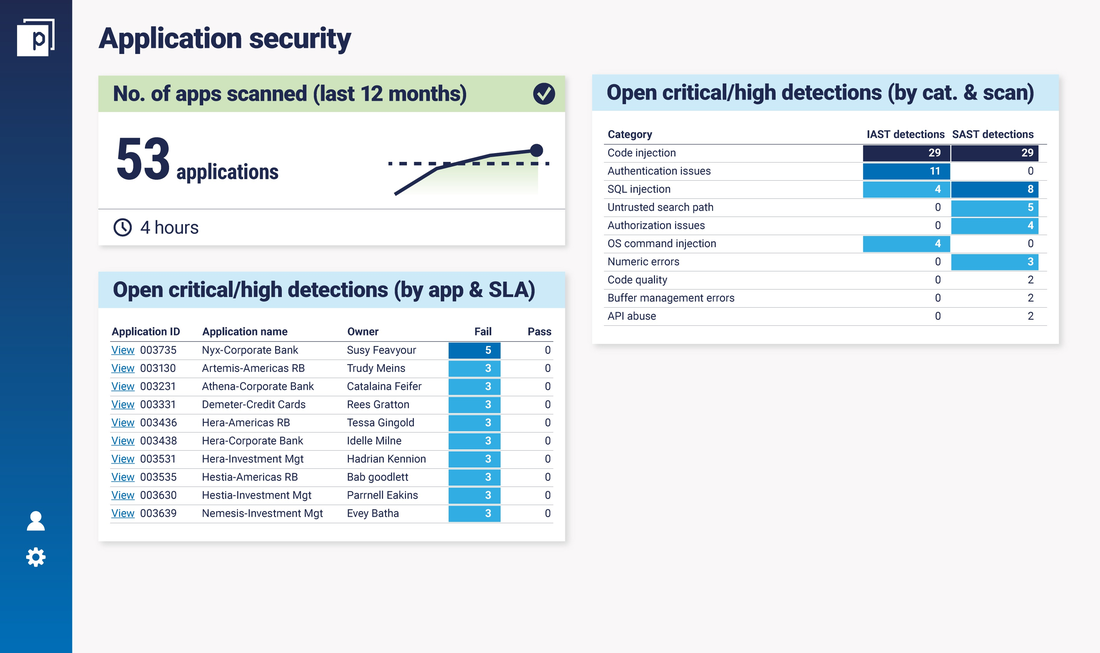
Task: Open the user profile icon in sidebar
Action: pyautogui.click(x=36, y=520)
